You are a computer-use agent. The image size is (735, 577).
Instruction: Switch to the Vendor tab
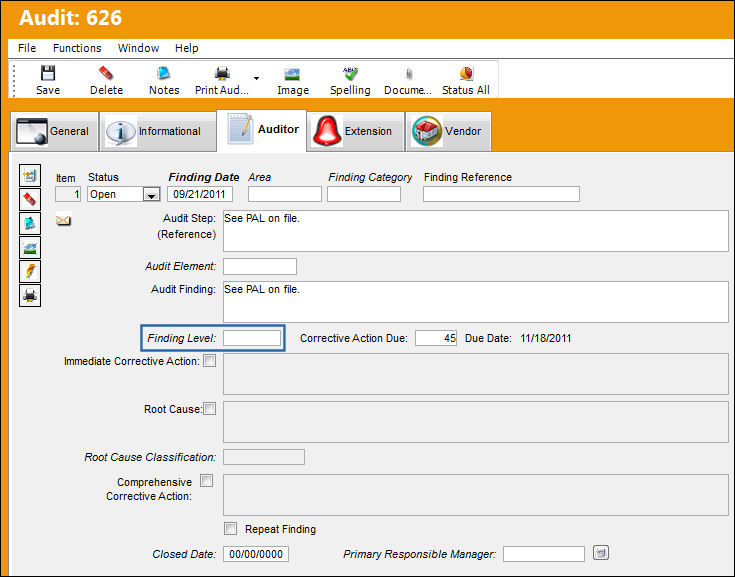(x=448, y=131)
